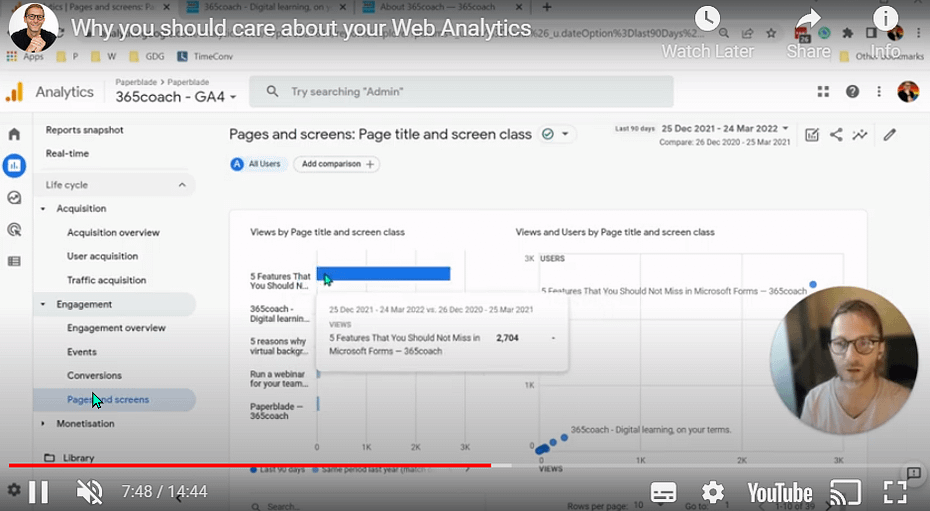Click the top-right scatter plot data point
The image size is (930, 511).
coord(813,285)
